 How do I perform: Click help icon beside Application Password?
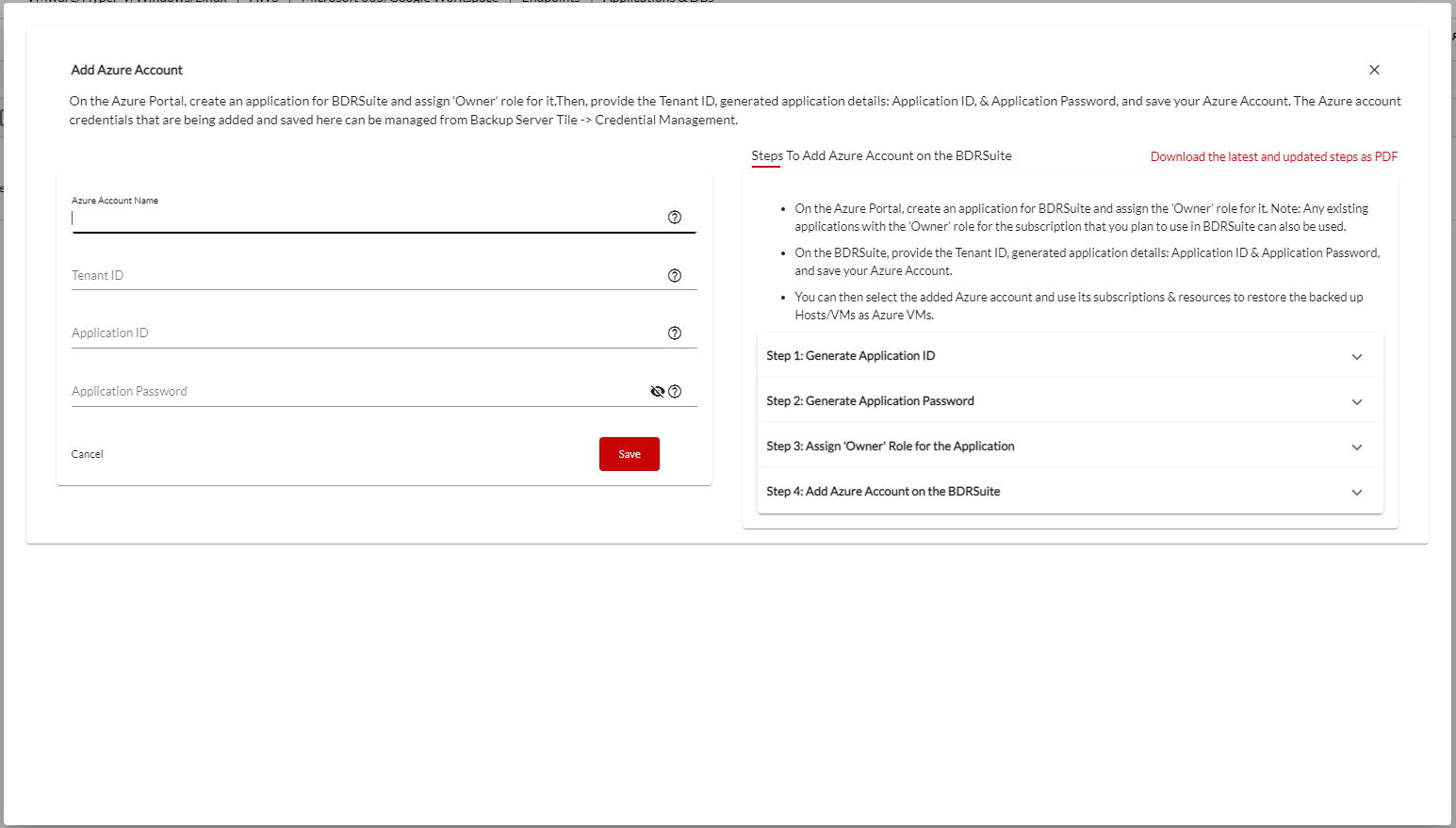coord(675,391)
